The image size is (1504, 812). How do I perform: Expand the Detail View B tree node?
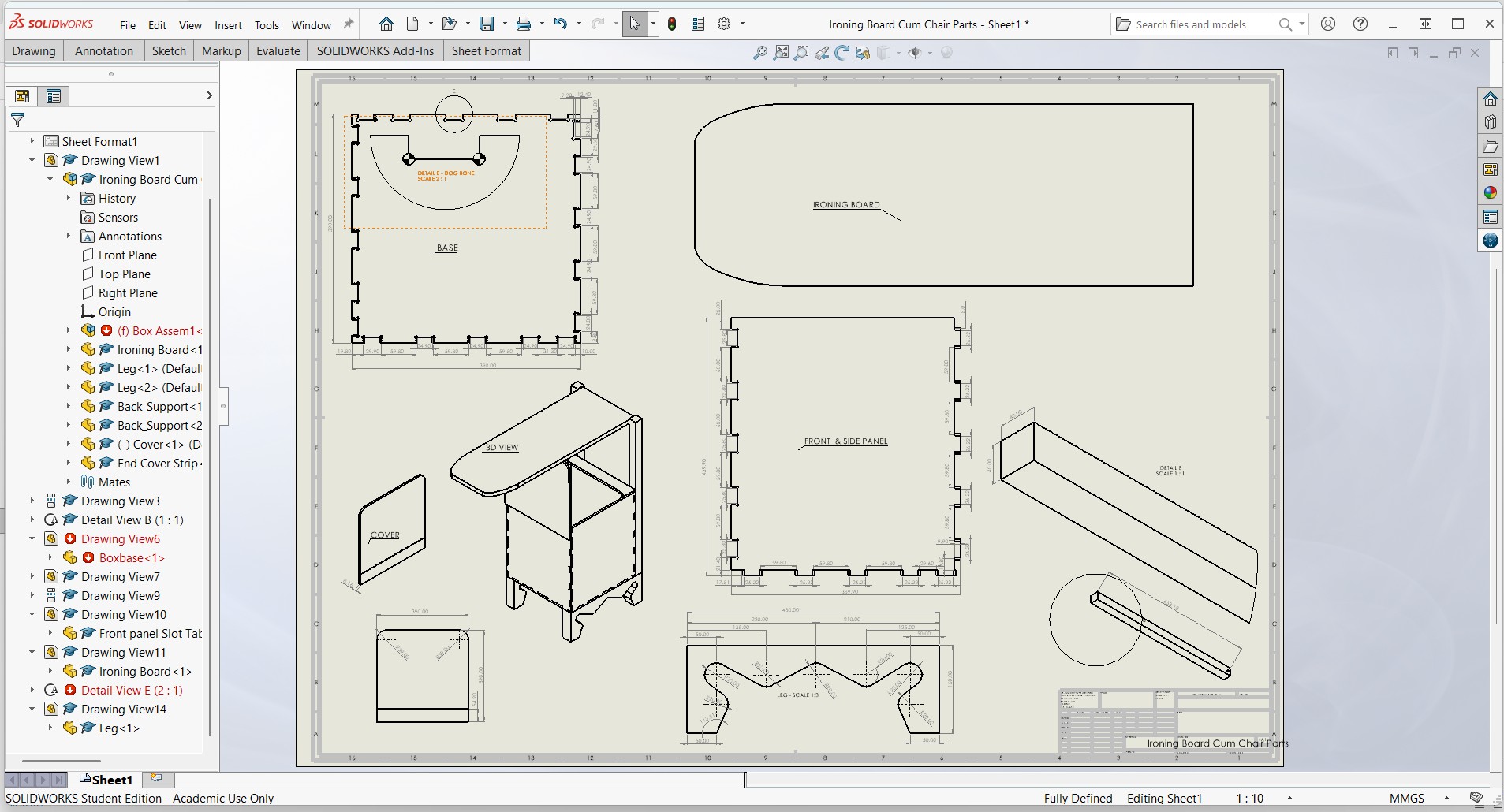(x=32, y=520)
